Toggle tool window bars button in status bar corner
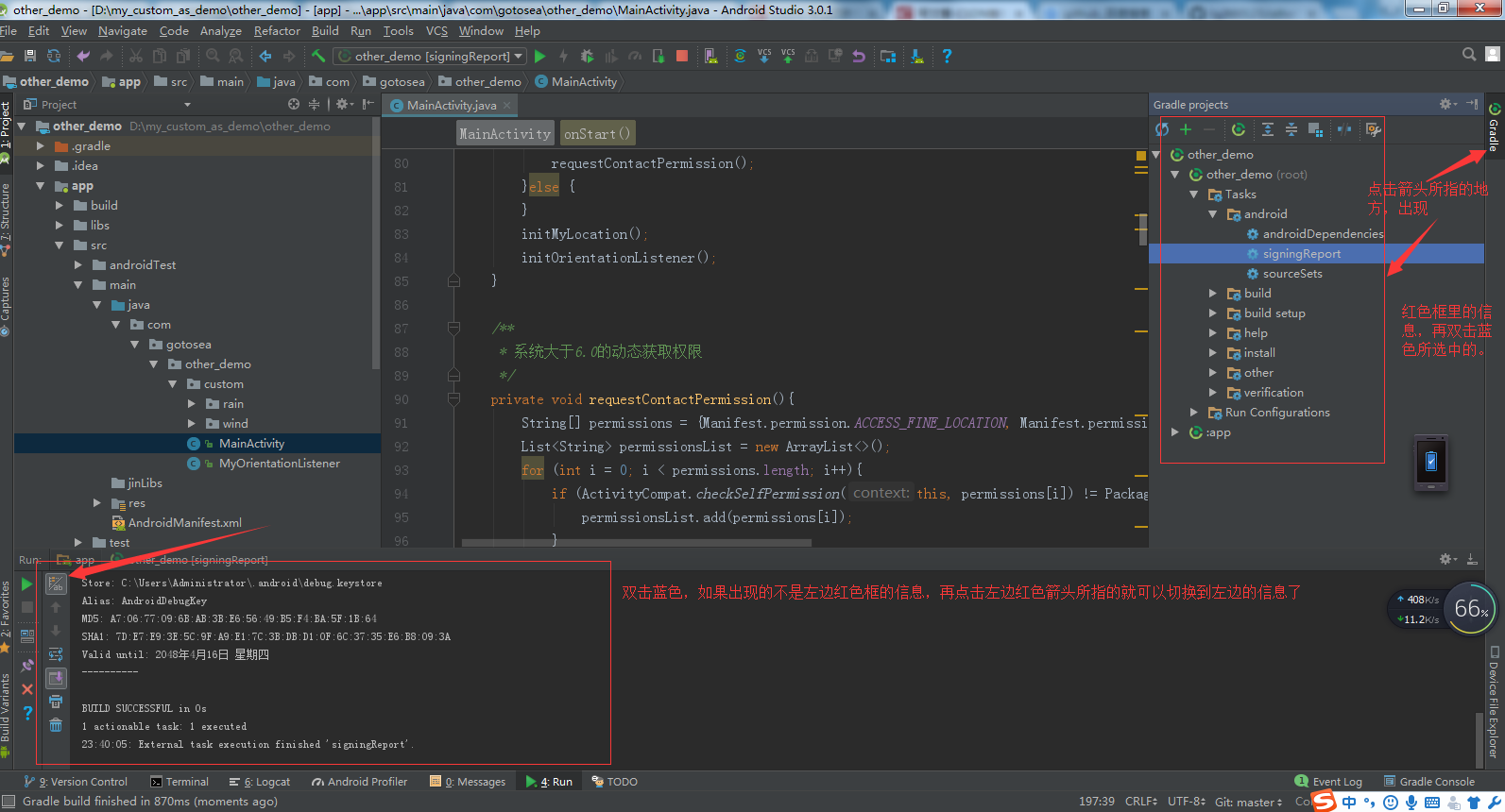Image resolution: width=1505 pixels, height=812 pixels. pos(9,801)
